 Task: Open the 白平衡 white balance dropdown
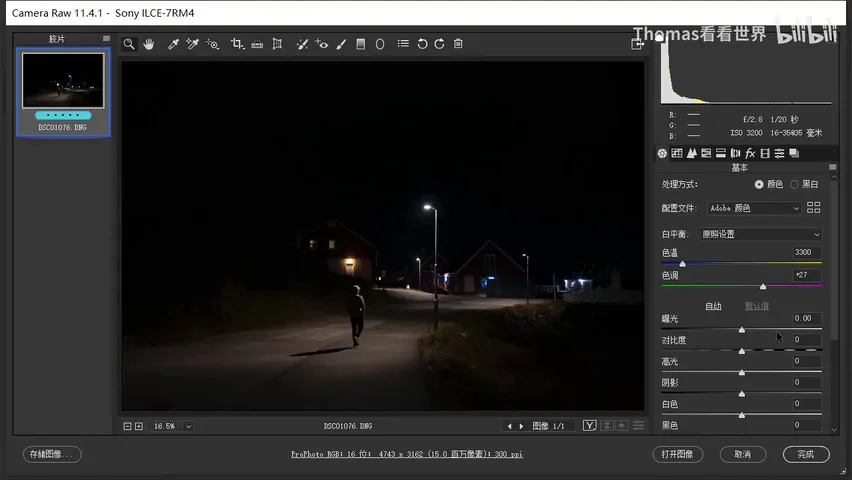[x=761, y=234]
